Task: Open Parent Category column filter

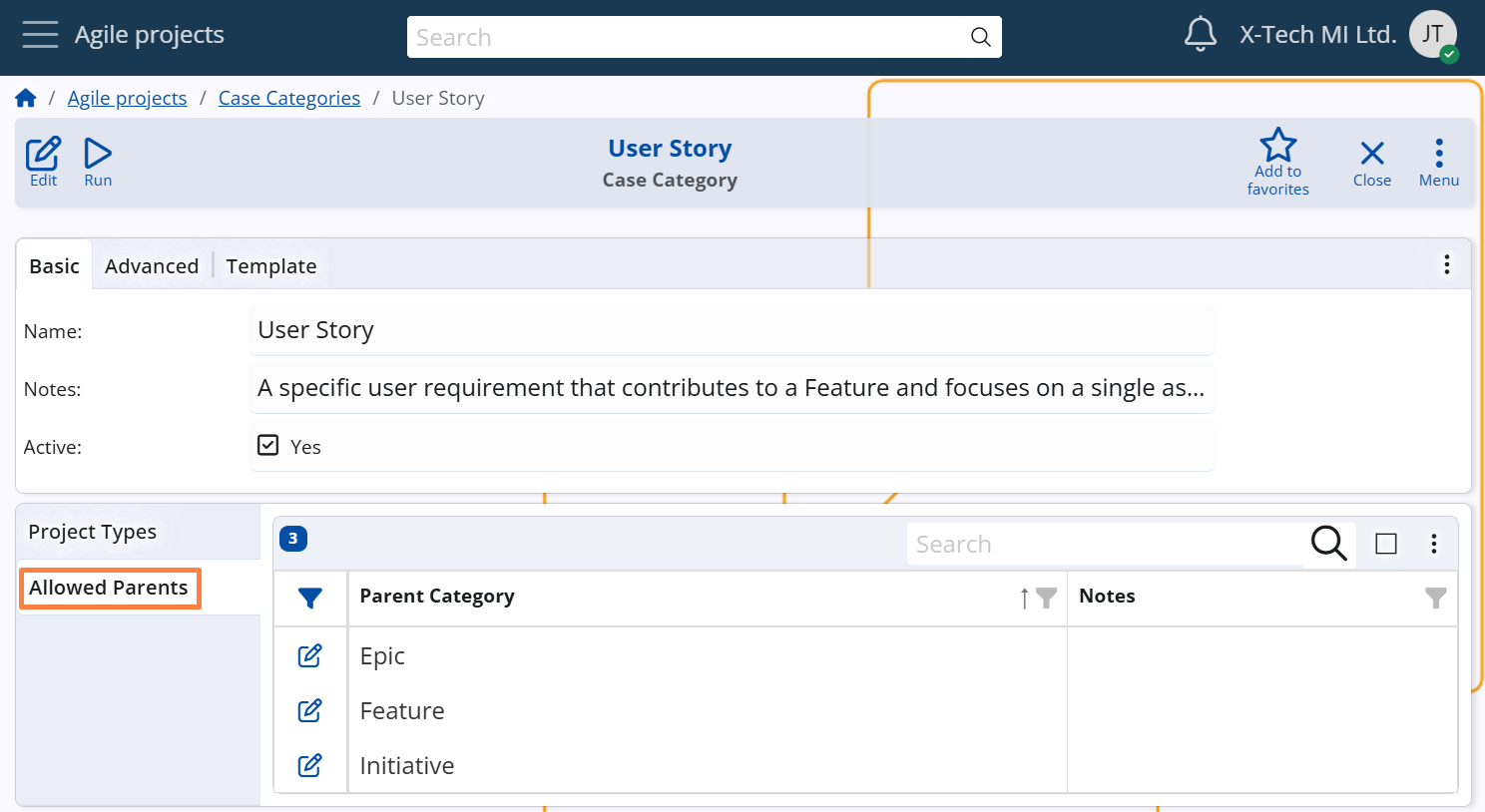Action: click(x=1046, y=598)
